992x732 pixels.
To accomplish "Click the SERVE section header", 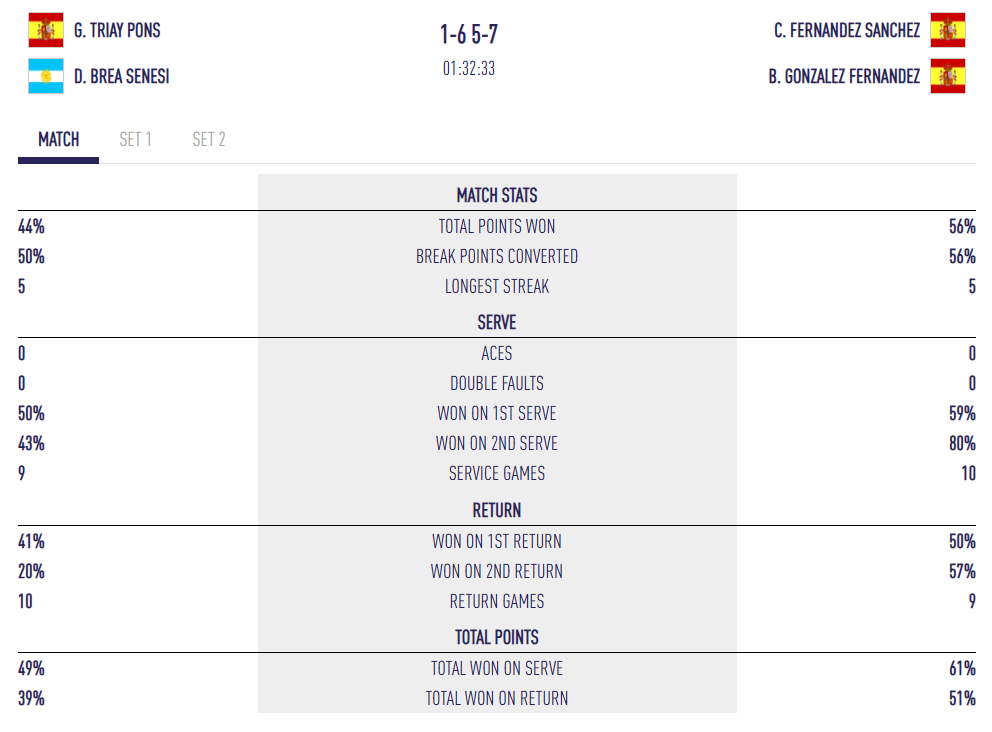I will [497, 323].
